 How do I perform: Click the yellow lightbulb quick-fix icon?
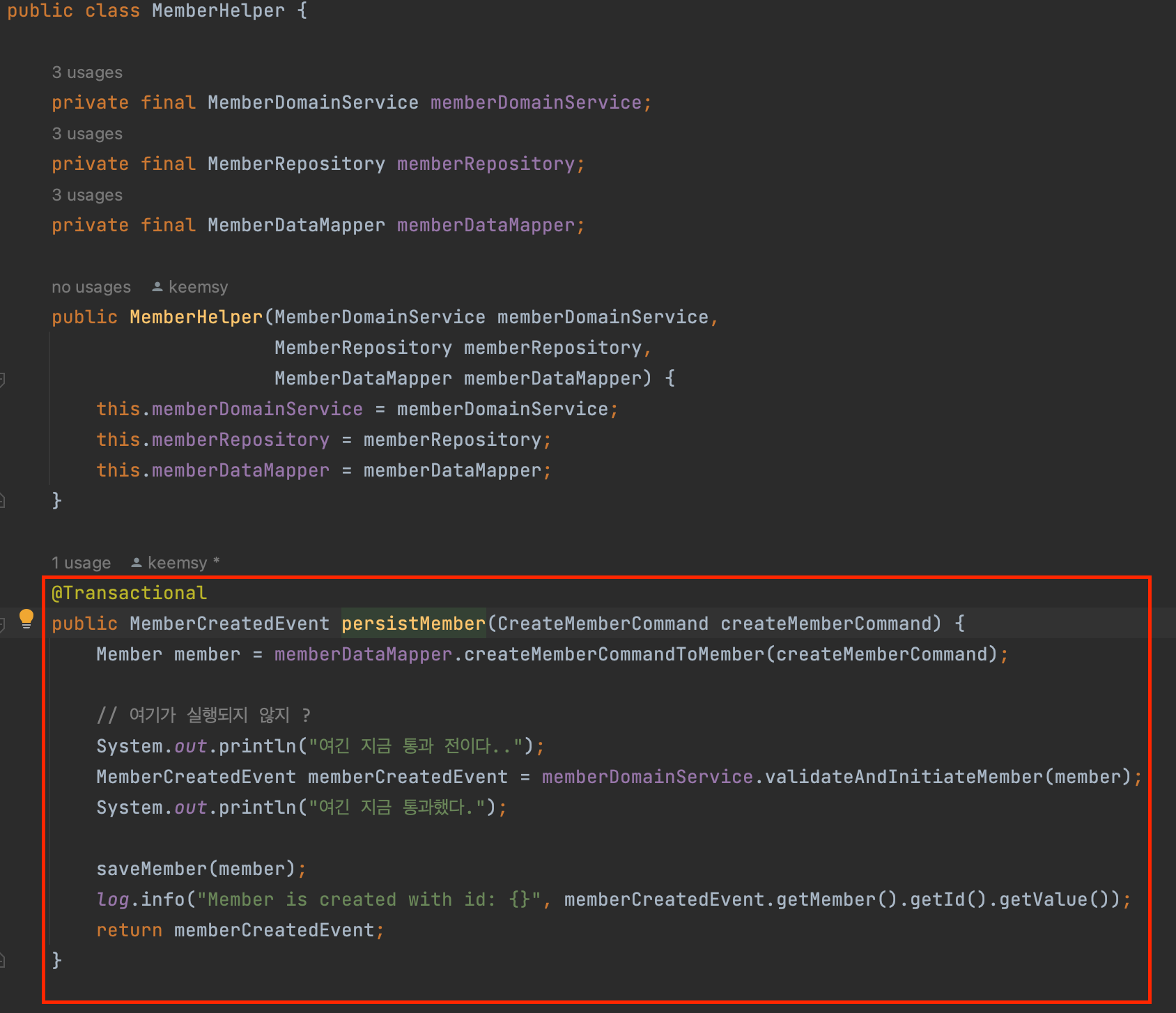coord(26,619)
